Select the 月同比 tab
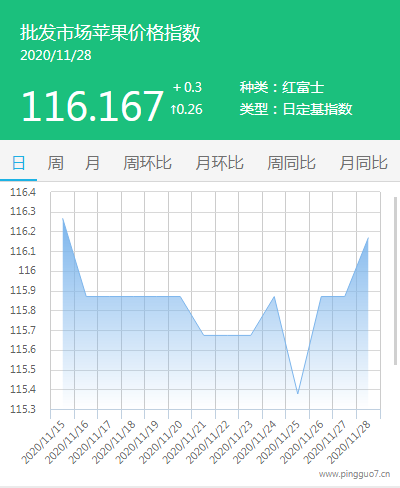 point(363,163)
